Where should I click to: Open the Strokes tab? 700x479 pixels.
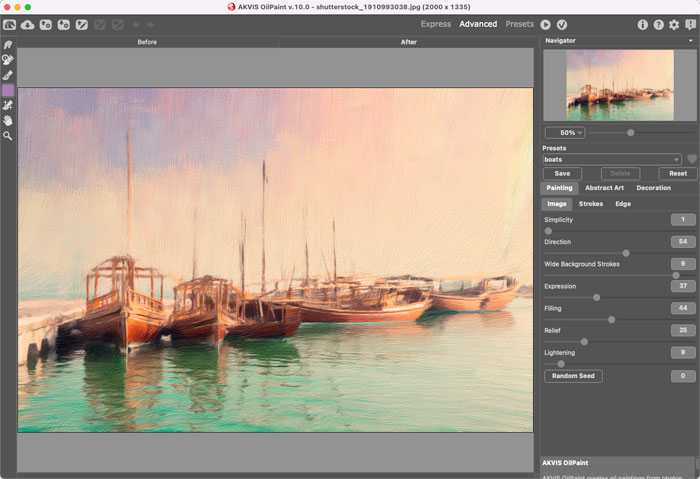[x=591, y=204]
